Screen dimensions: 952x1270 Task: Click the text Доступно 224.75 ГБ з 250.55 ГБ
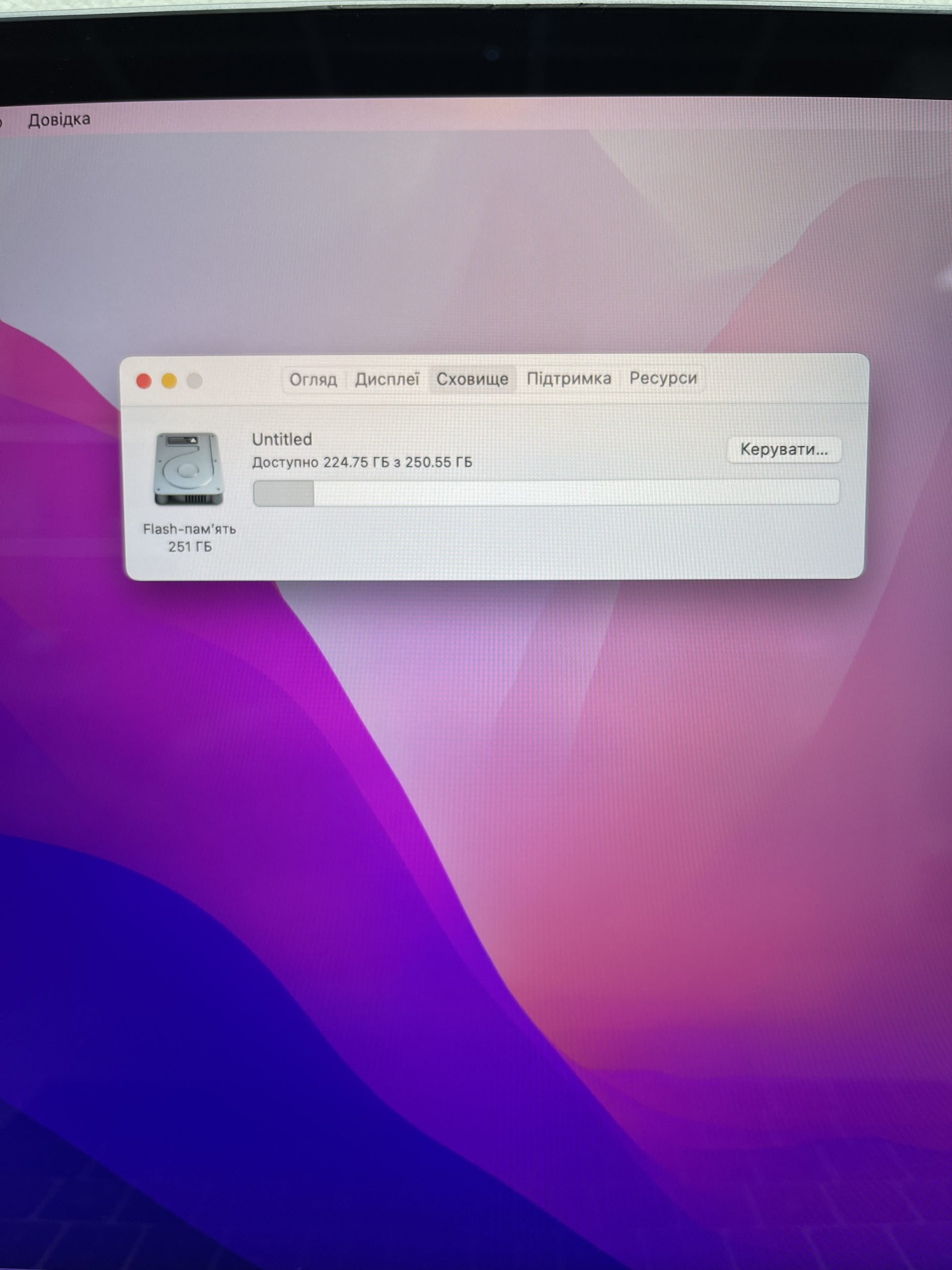362,462
